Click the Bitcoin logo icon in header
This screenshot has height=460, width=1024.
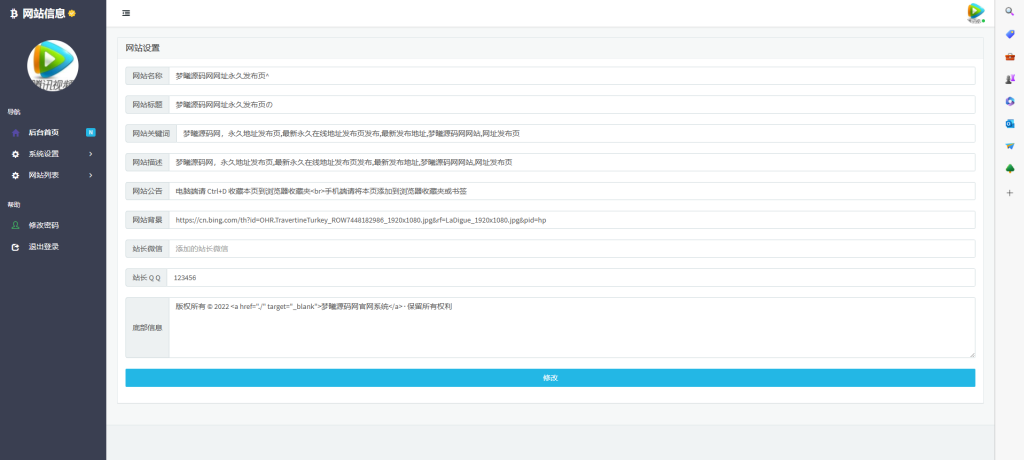click(14, 13)
